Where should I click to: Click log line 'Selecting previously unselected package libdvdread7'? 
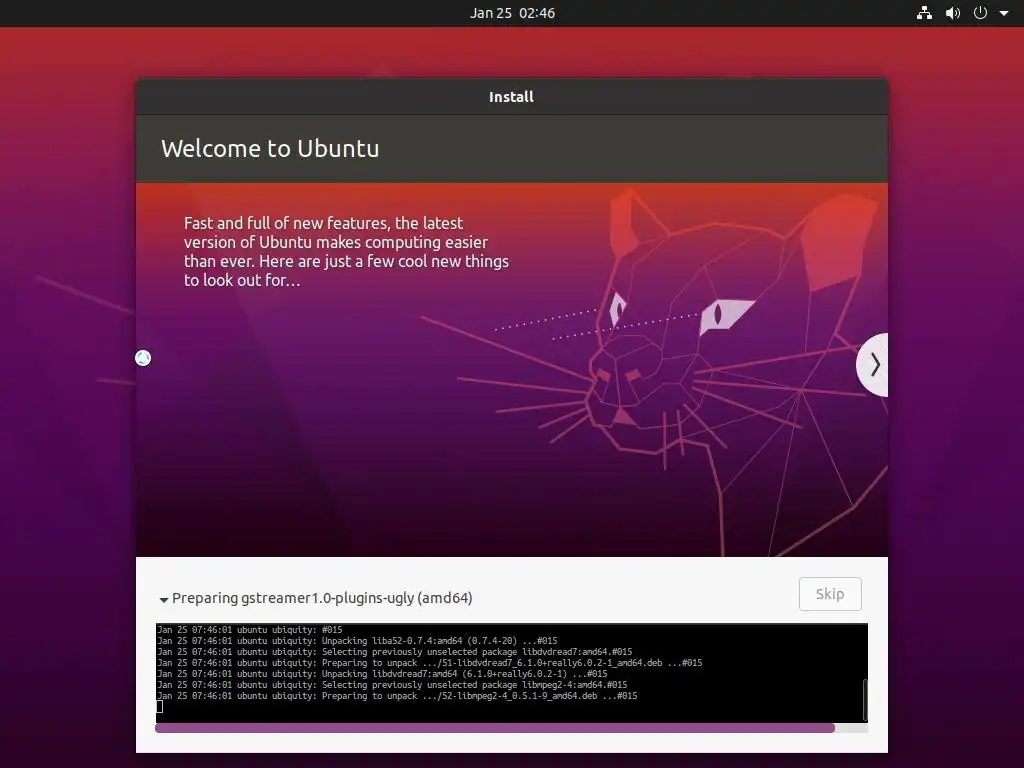pyautogui.click(x=394, y=652)
